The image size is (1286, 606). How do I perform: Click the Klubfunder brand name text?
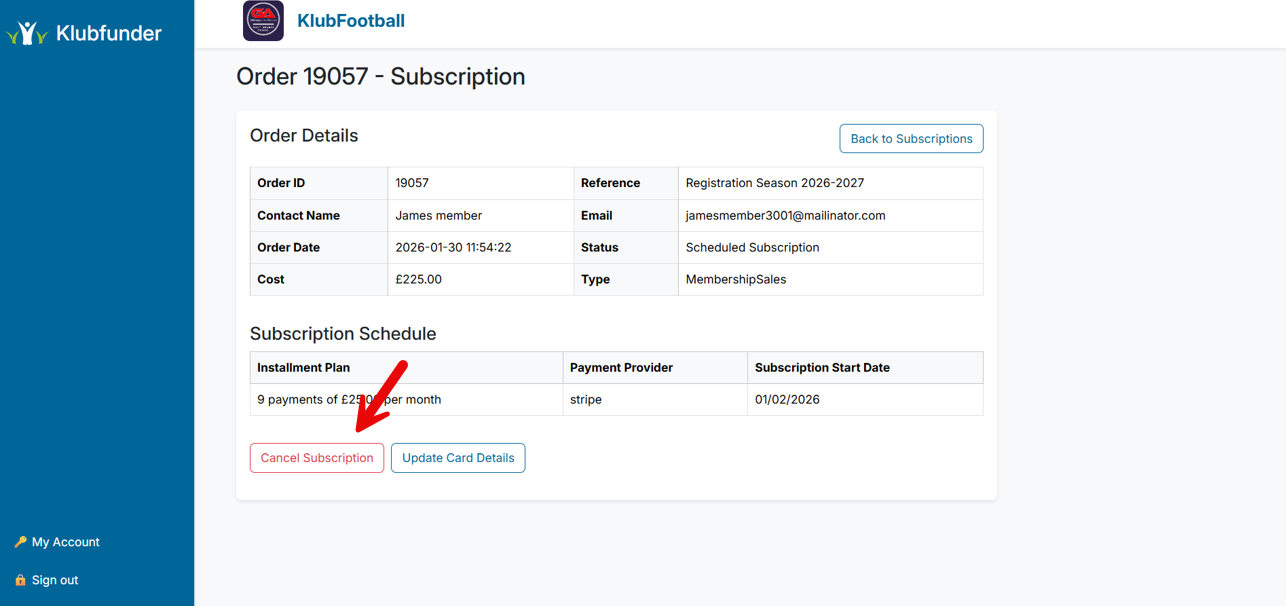[108, 33]
